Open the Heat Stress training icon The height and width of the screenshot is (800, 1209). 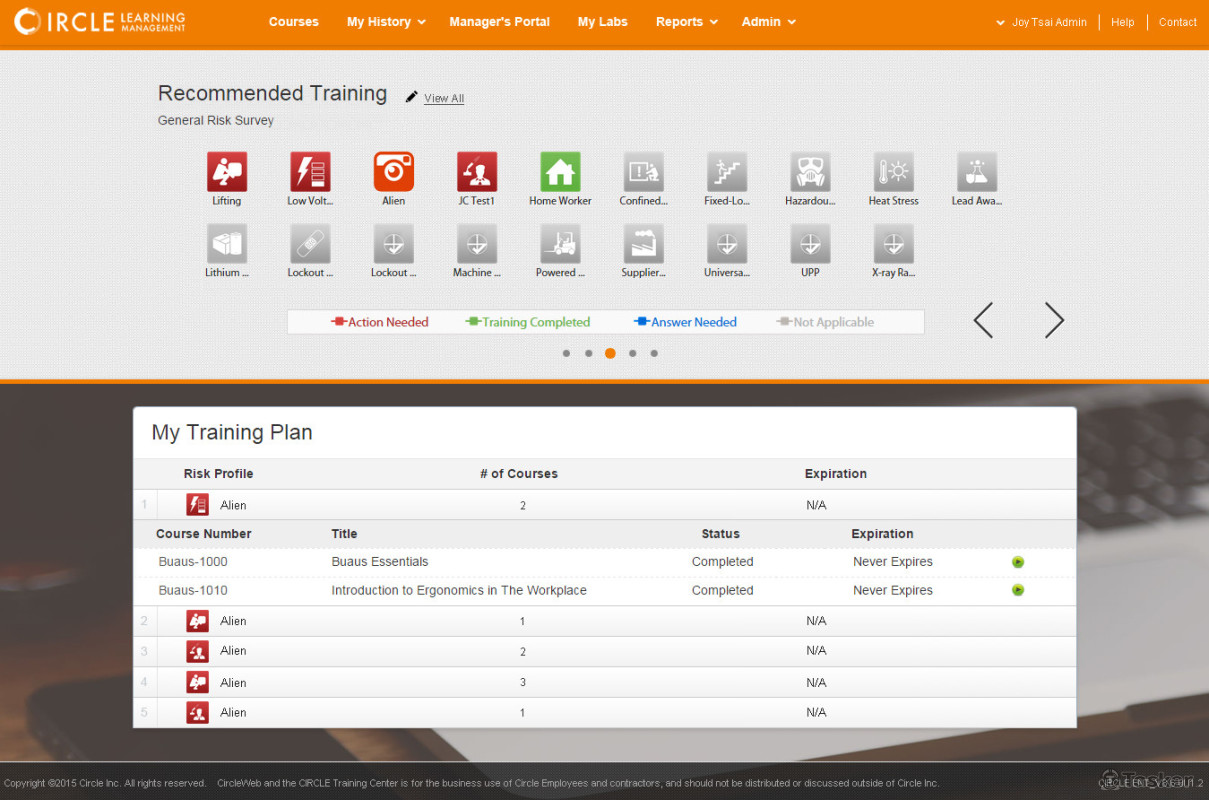pos(893,172)
